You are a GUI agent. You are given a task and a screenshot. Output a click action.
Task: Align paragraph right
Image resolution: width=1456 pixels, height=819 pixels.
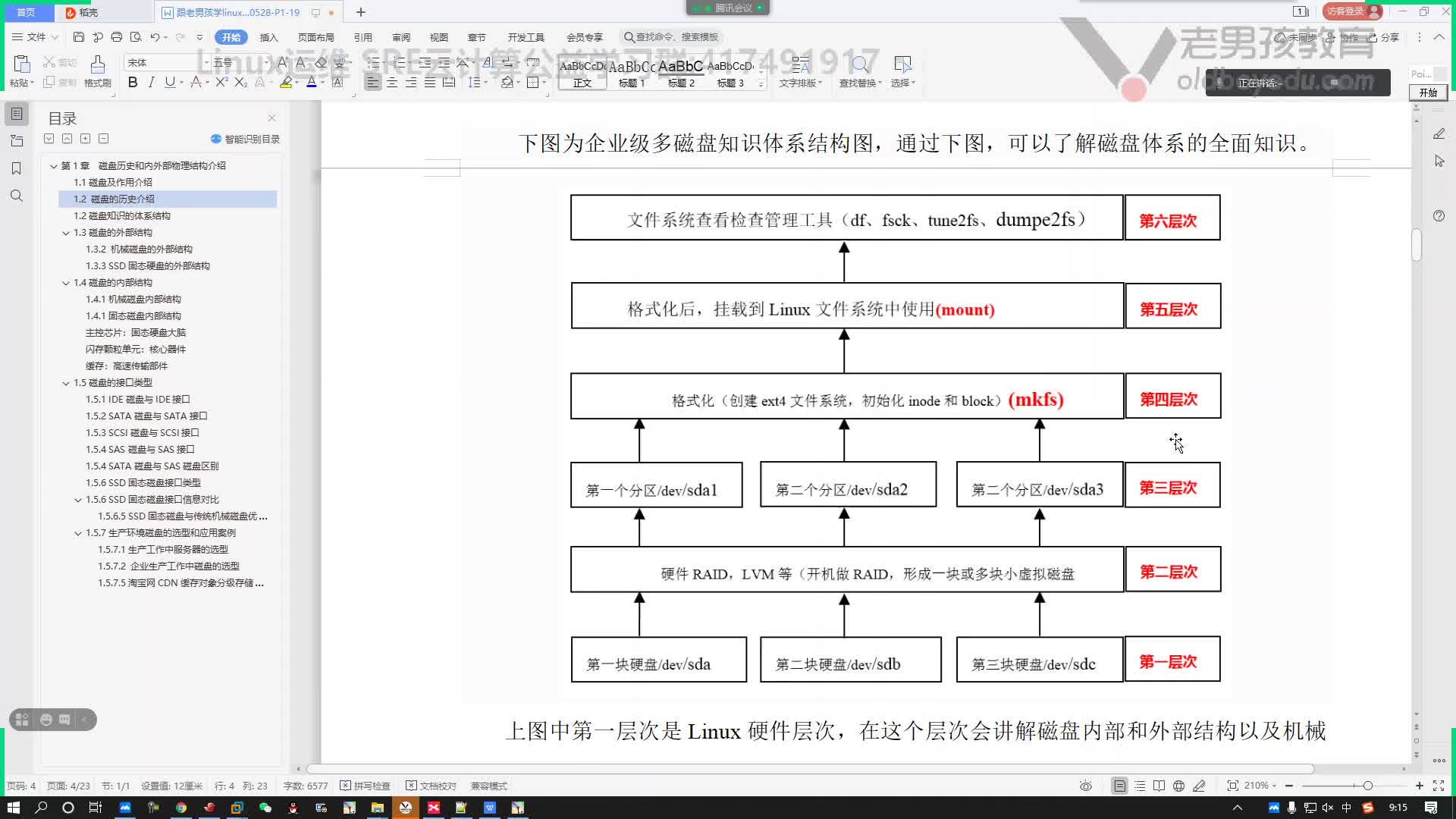(x=411, y=82)
